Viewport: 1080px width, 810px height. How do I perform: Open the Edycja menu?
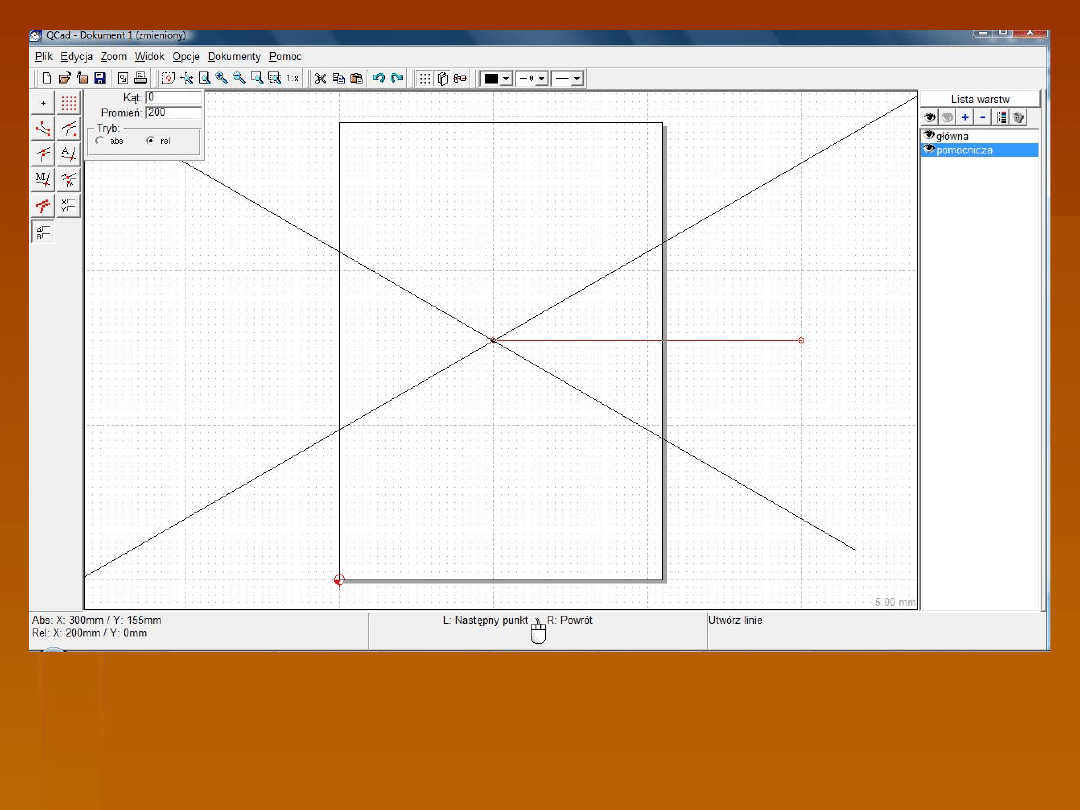[76, 57]
